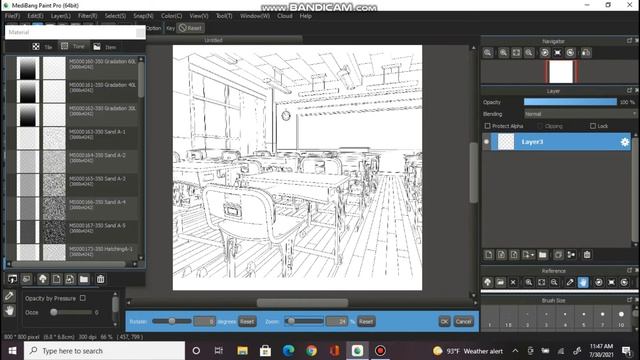Show hidden system tray icons chevron
The width and height of the screenshot is (640, 360).
pyautogui.click(x=515, y=351)
